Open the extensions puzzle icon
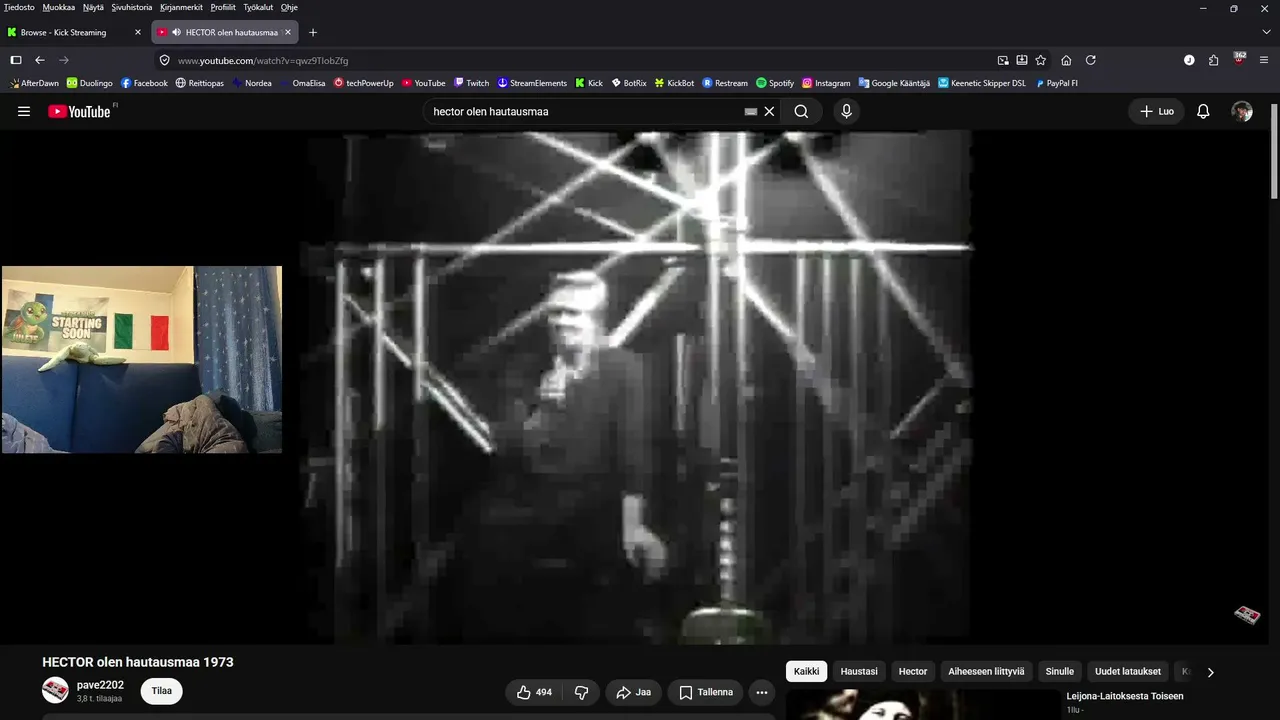This screenshot has width=1280, height=720. coord(1214,60)
